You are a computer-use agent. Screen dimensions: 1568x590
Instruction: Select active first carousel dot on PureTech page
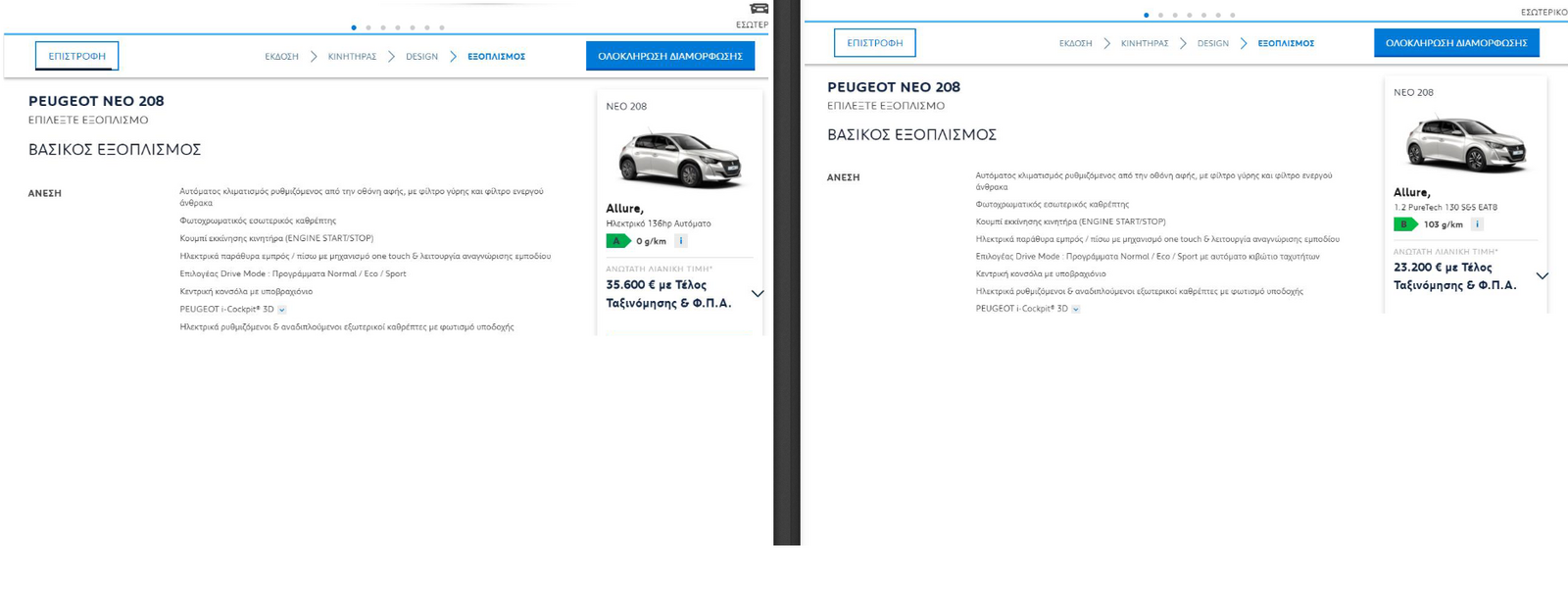(x=1147, y=15)
